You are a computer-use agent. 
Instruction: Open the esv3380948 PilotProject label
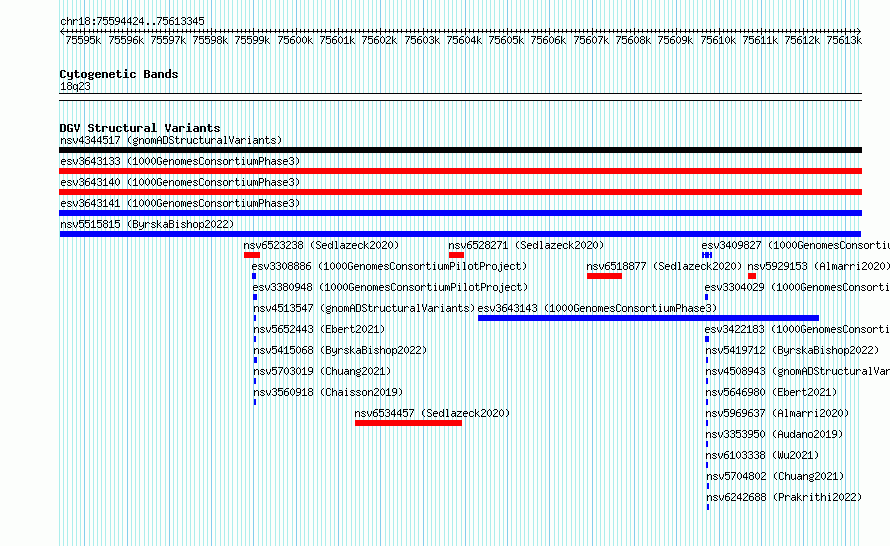tap(391, 287)
